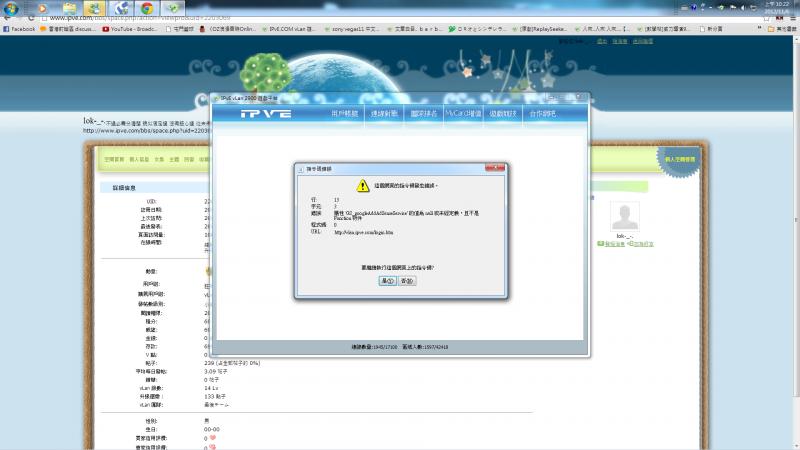
Task: Select the MyCard tab in the IPVE window
Action: point(463,114)
